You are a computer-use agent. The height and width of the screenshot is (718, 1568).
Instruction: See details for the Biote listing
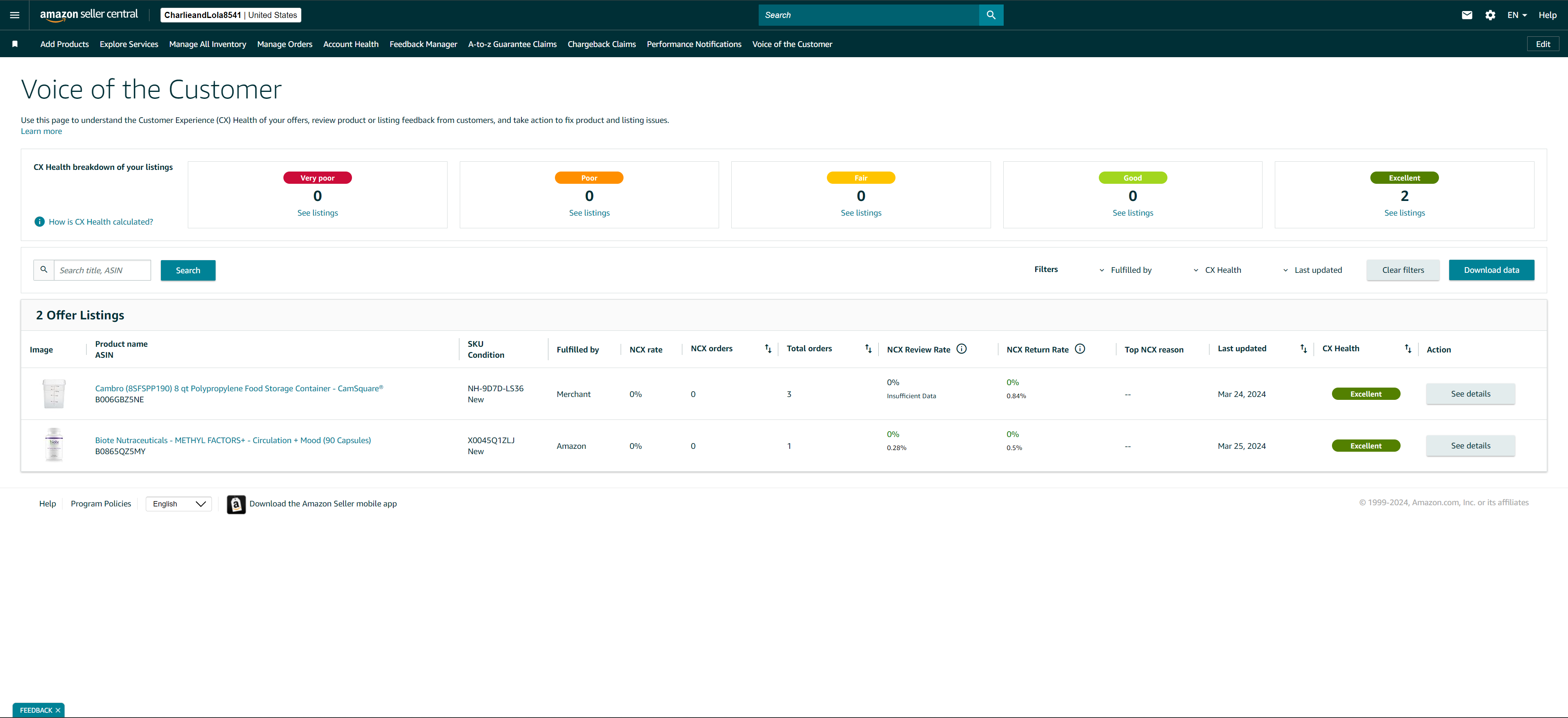[1470, 446]
